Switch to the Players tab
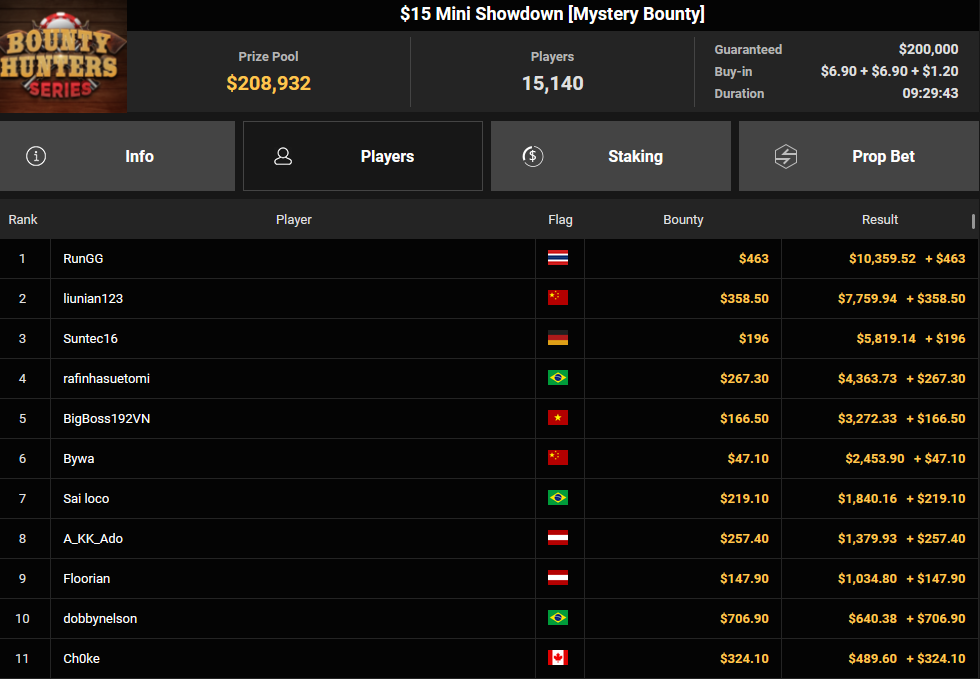The width and height of the screenshot is (980, 679). pyautogui.click(x=362, y=156)
